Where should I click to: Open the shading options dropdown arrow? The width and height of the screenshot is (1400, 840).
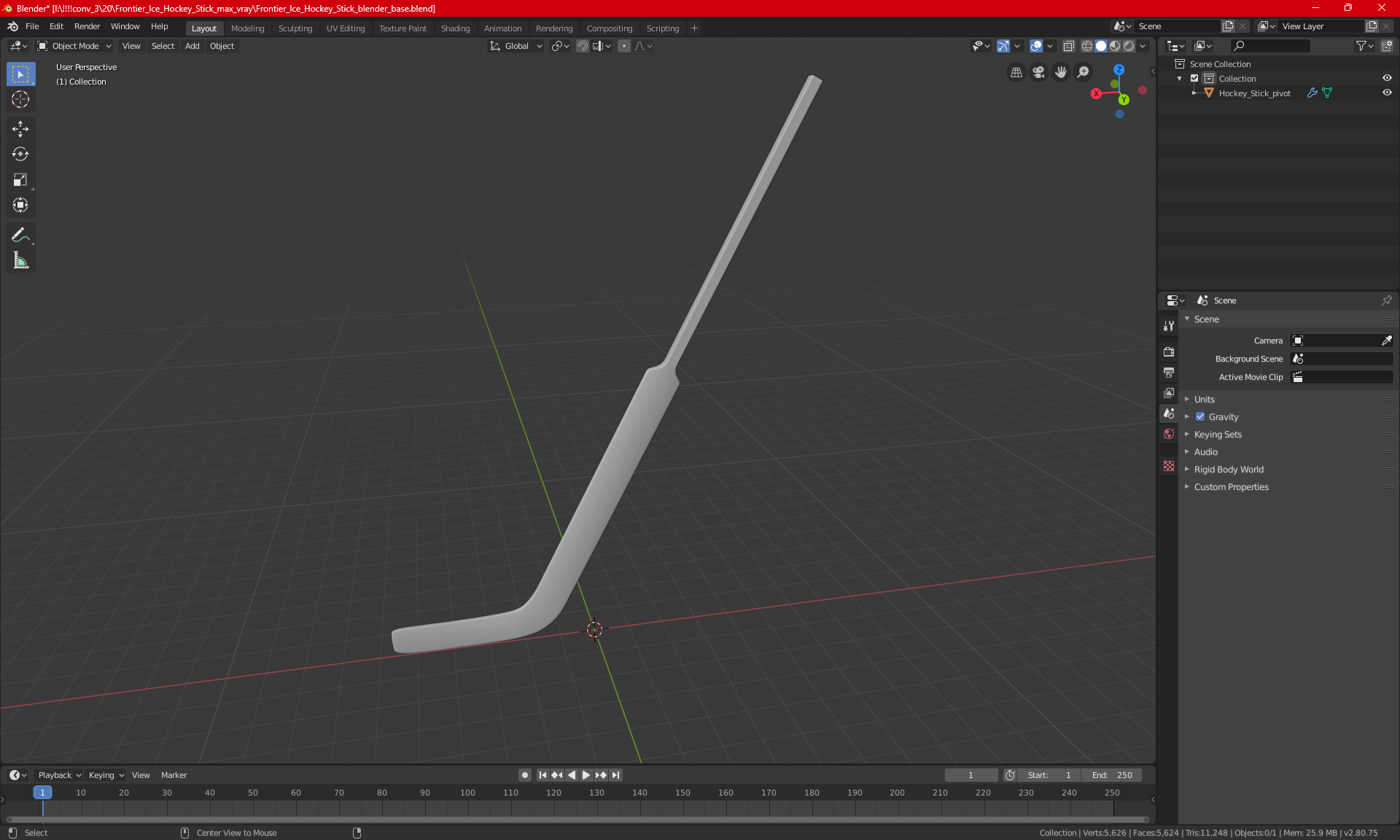1143,46
